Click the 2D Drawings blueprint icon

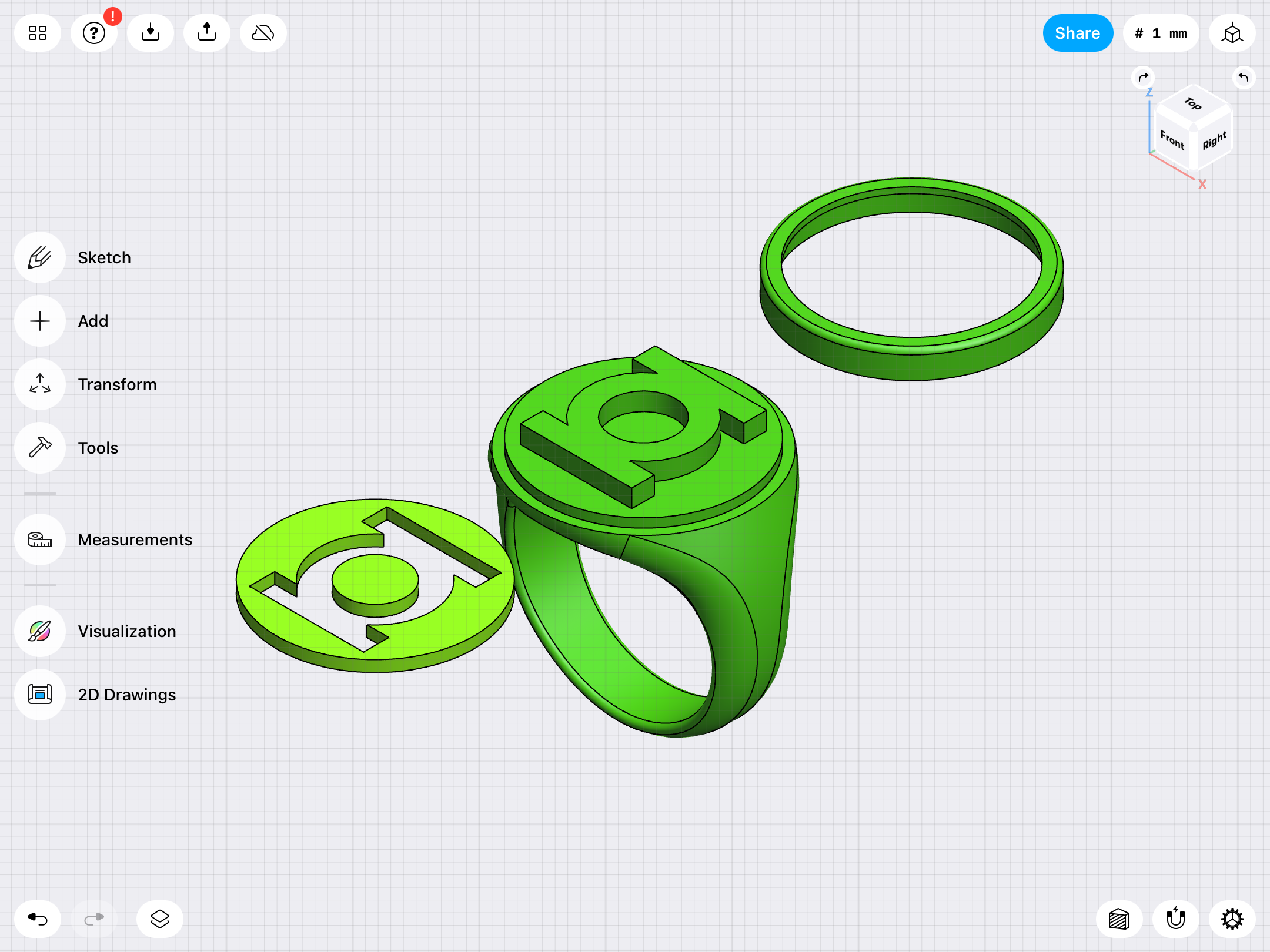40,695
